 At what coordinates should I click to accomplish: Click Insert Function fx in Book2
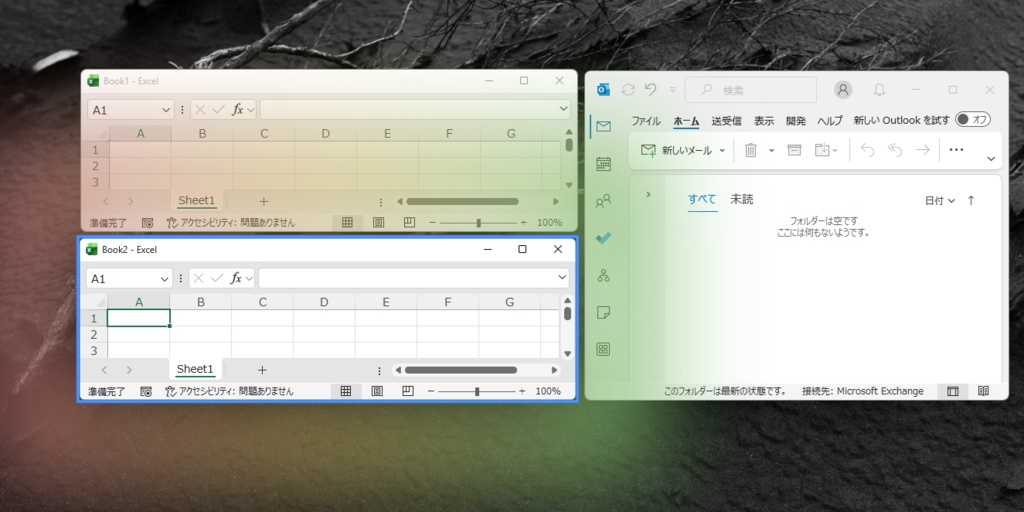[x=236, y=278]
